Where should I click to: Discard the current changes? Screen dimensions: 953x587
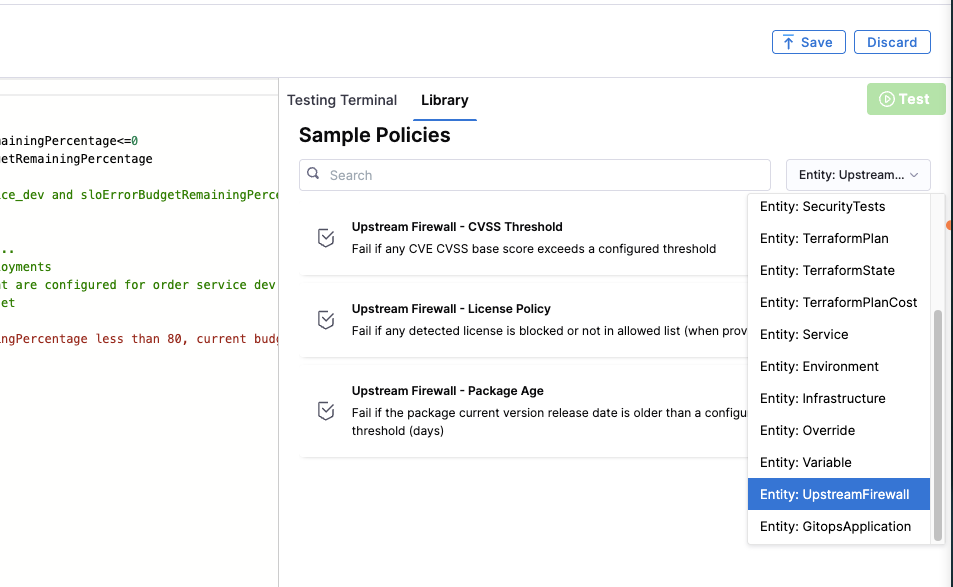891,42
